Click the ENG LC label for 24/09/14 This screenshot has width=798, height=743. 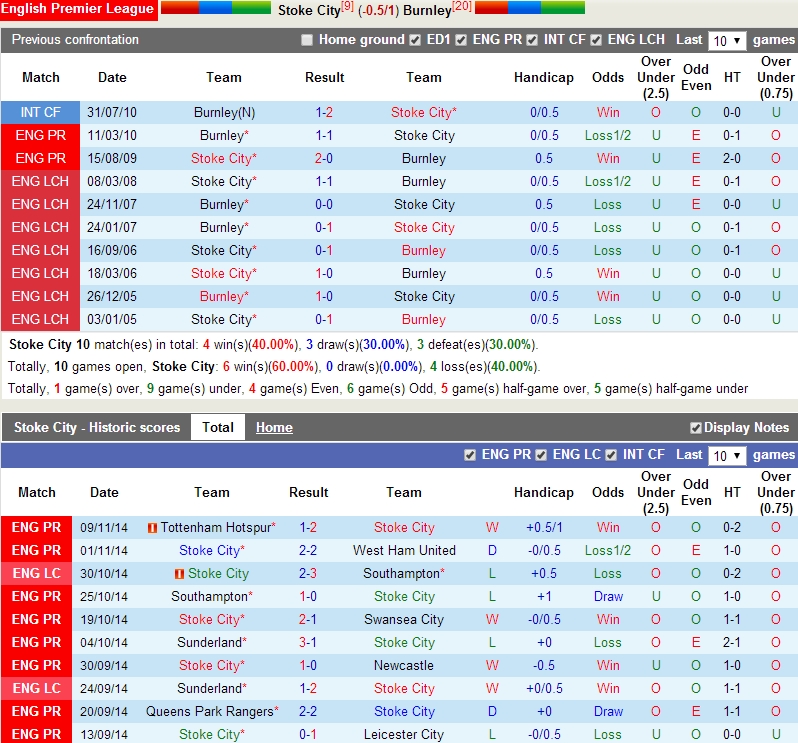[37, 688]
